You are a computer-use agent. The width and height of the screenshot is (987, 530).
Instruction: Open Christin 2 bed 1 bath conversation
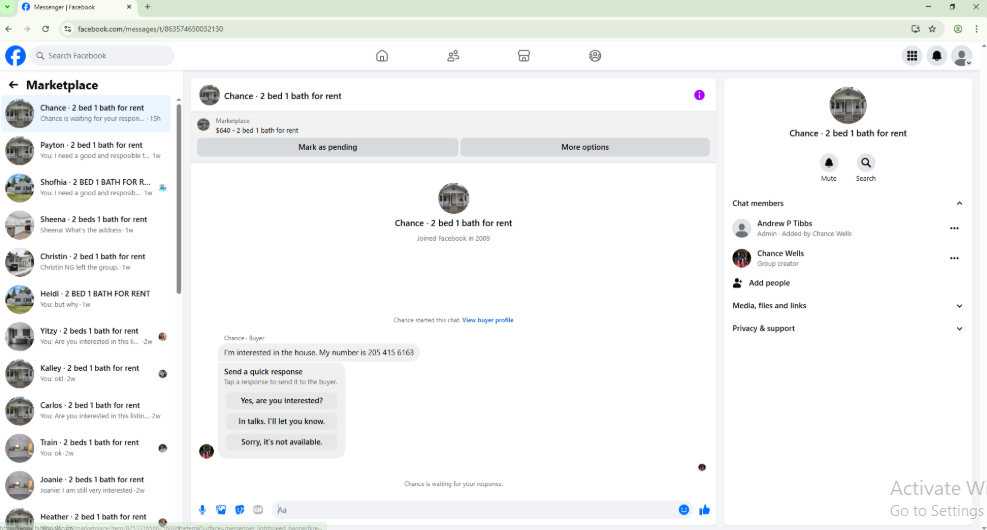pos(87,262)
